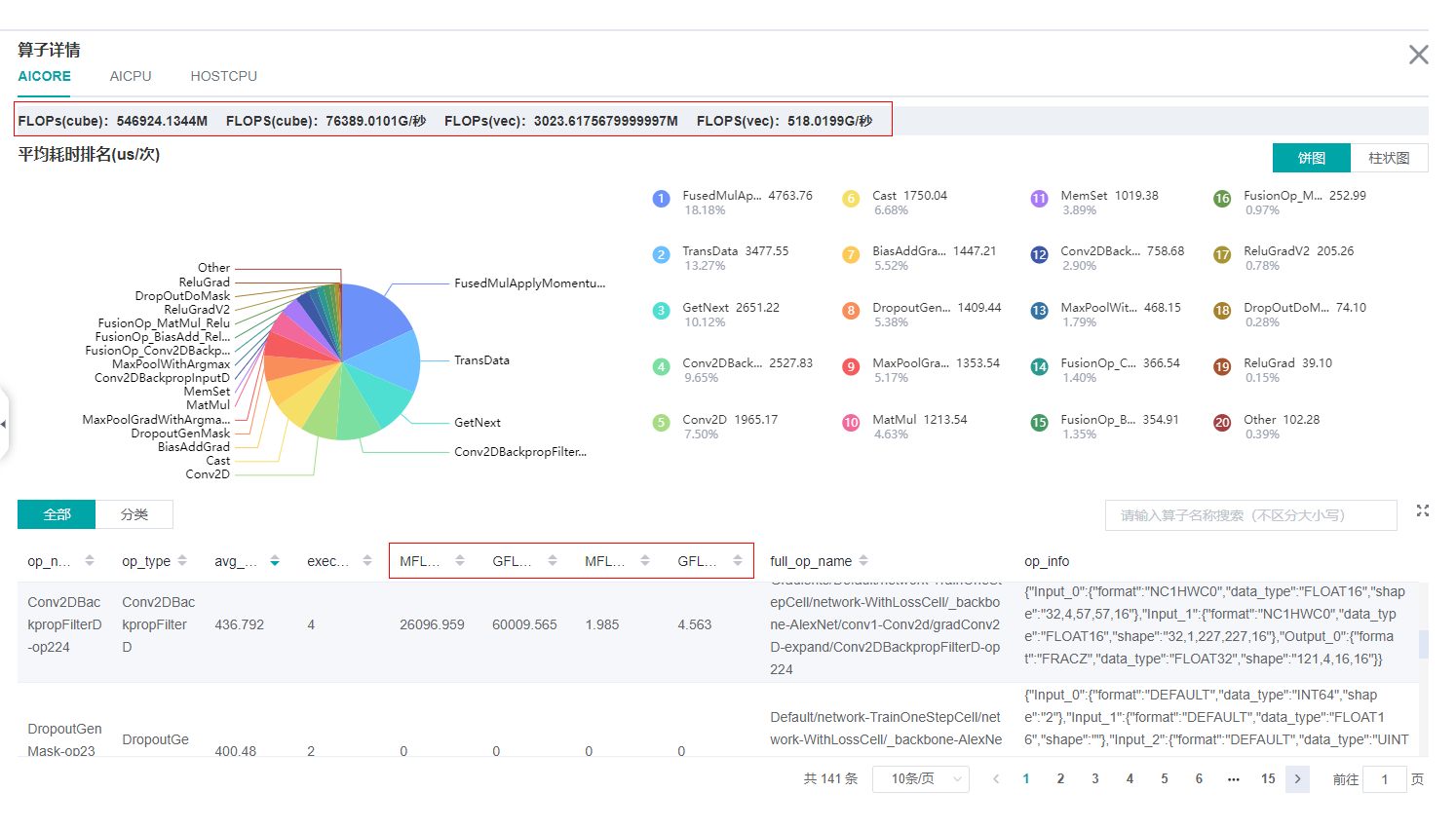Click the pagination ellipsis for more pages

click(1233, 779)
